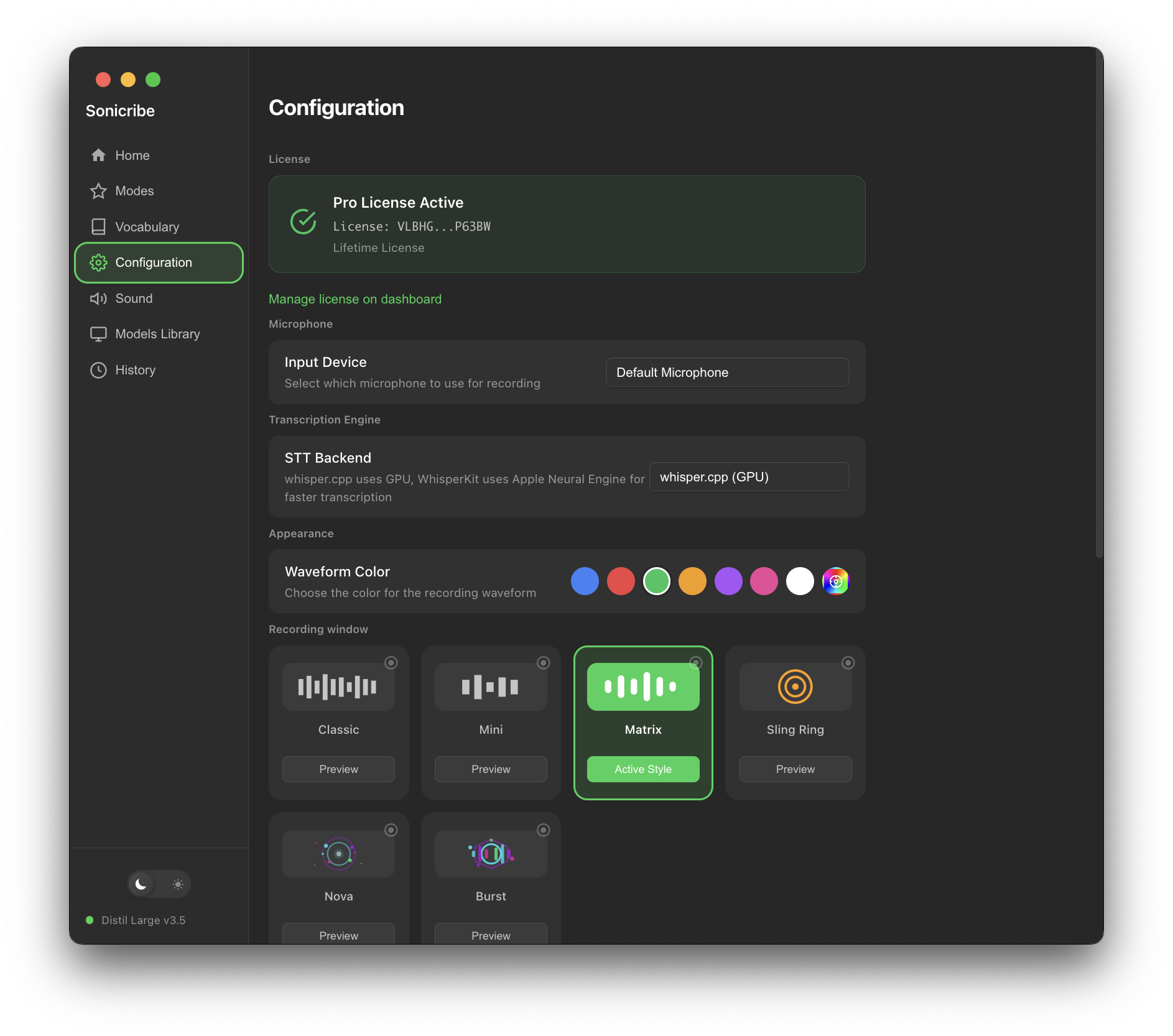Image resolution: width=1173 pixels, height=1036 pixels.
Task: Open the Vocabulary section
Action: [x=159, y=226]
